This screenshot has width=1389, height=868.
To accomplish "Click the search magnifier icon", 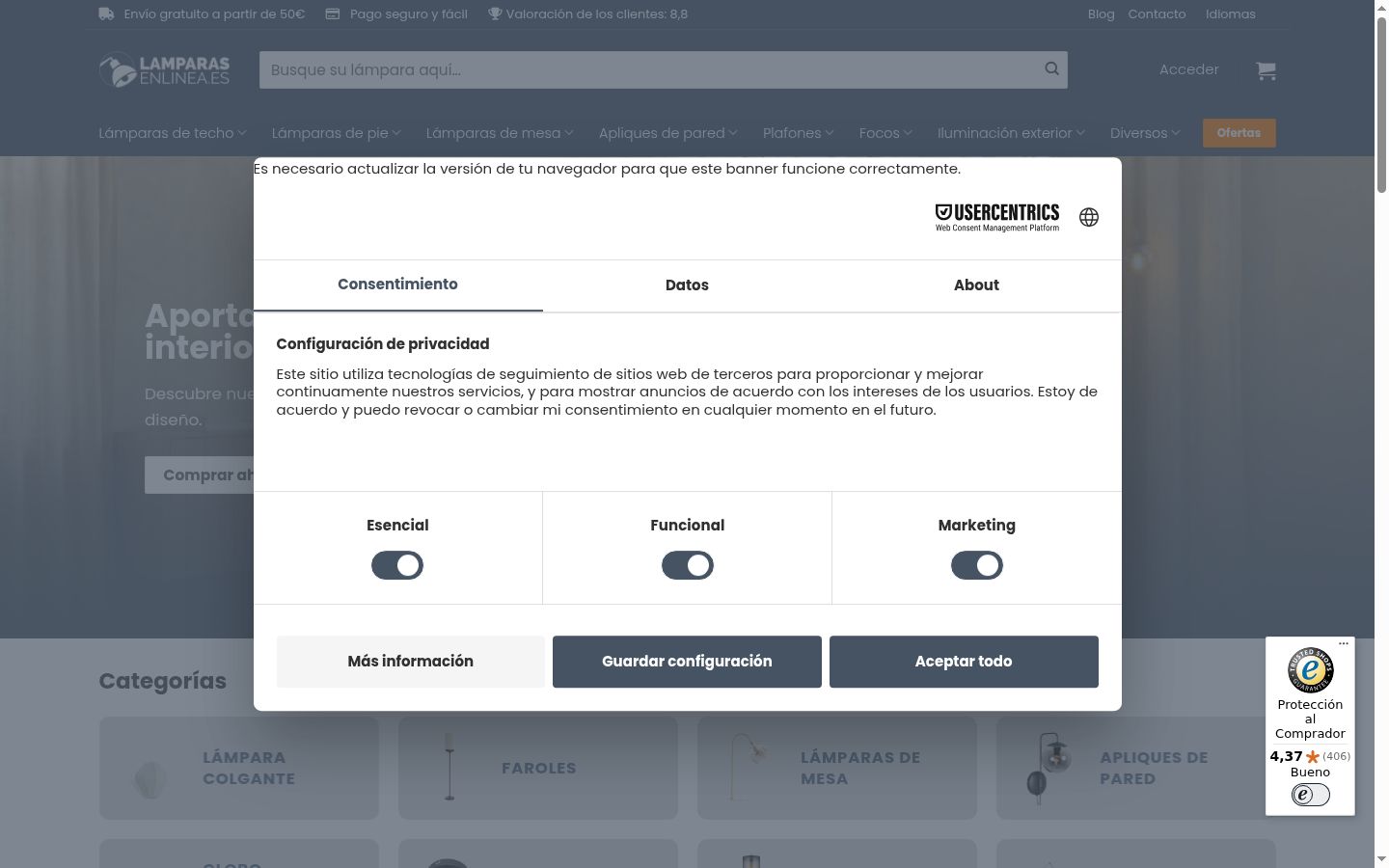I will pyautogui.click(x=1051, y=68).
